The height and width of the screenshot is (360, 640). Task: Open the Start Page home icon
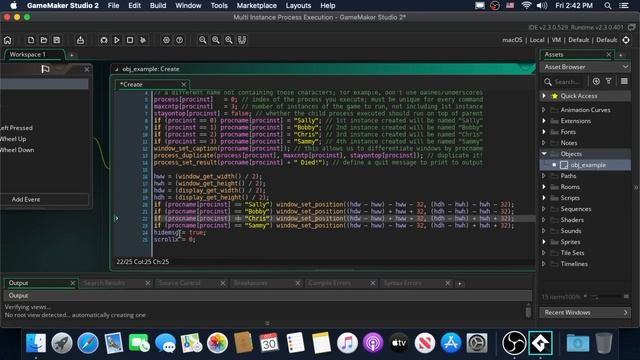click(x=7, y=40)
